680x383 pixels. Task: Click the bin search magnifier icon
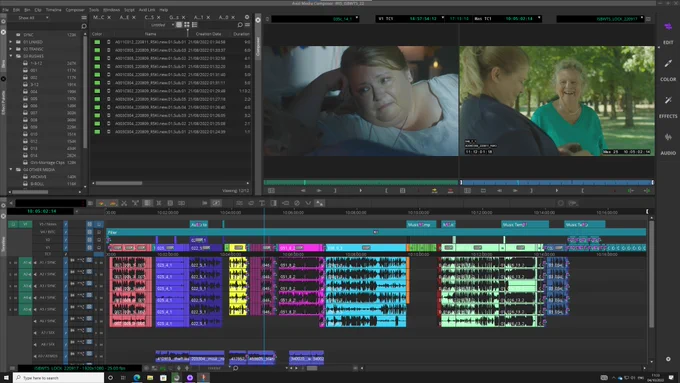pyautogui.click(x=240, y=25)
